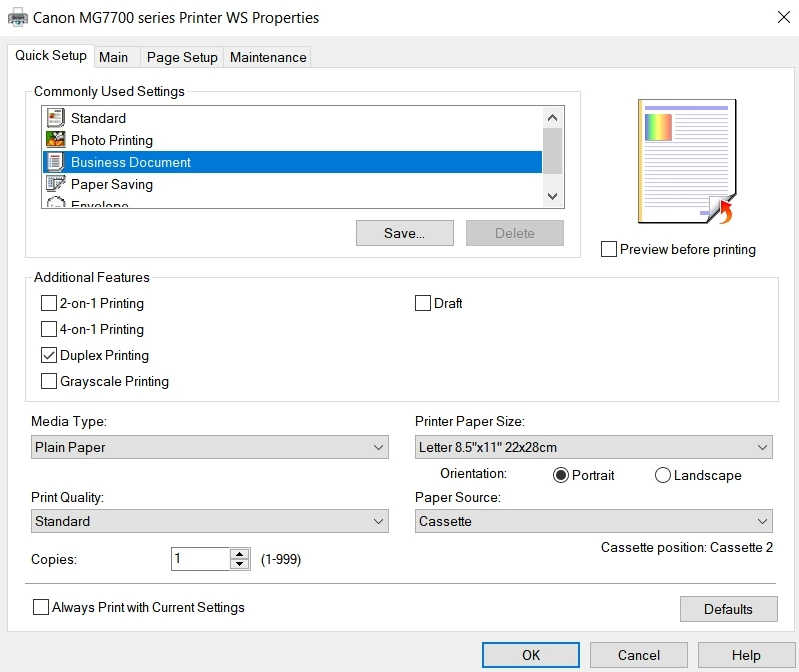Choose Landscape orientation
799x672 pixels.
tap(662, 475)
